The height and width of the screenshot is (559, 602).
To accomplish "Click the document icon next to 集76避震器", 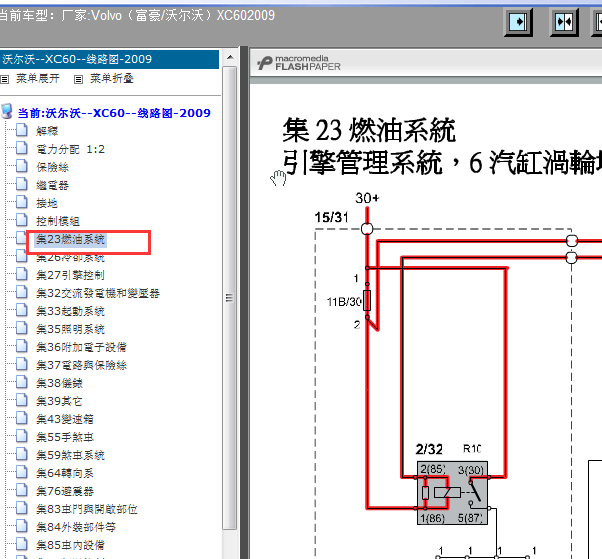I will (22, 490).
